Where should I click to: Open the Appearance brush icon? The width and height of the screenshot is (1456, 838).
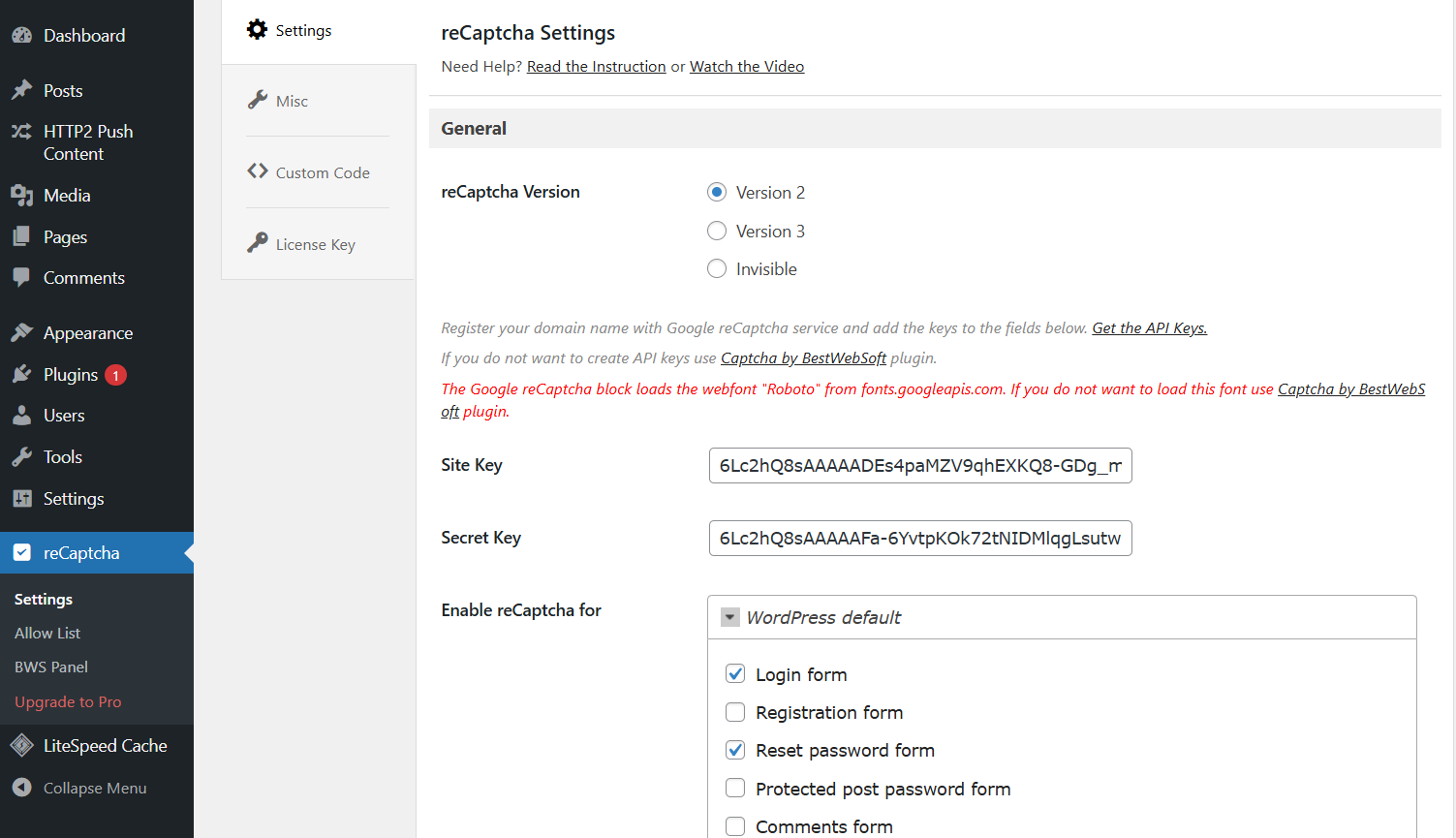[x=22, y=331]
